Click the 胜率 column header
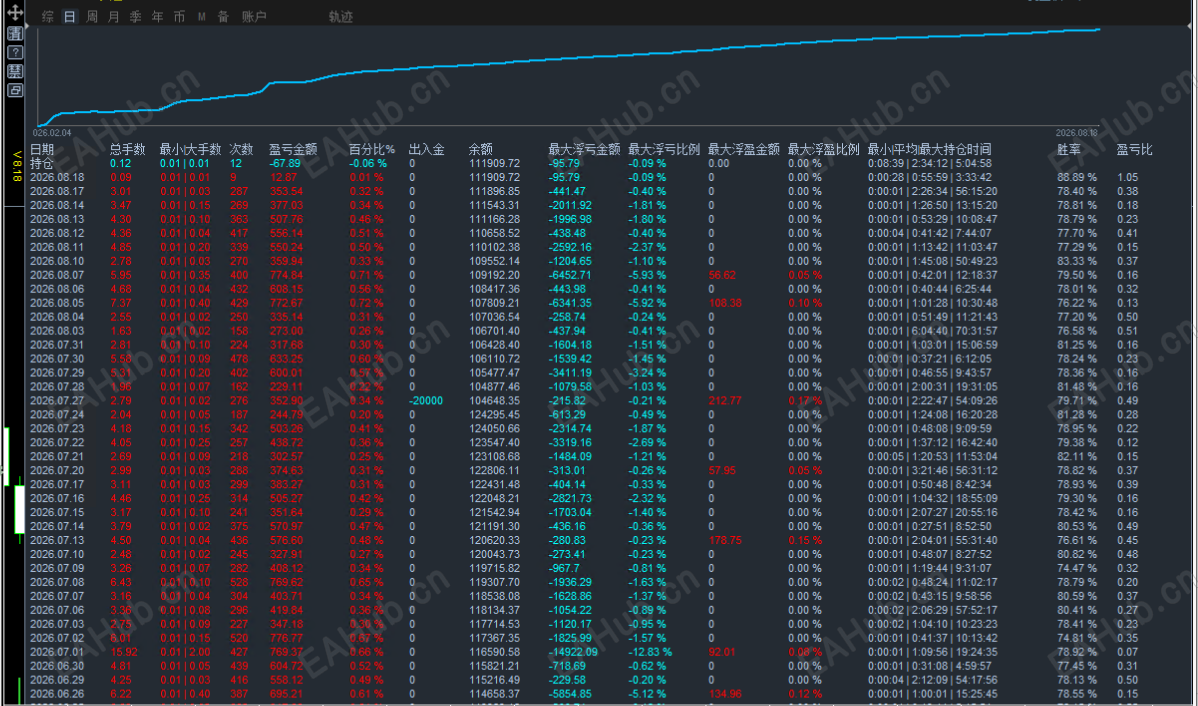The height and width of the screenshot is (706, 1198). 1068,150
